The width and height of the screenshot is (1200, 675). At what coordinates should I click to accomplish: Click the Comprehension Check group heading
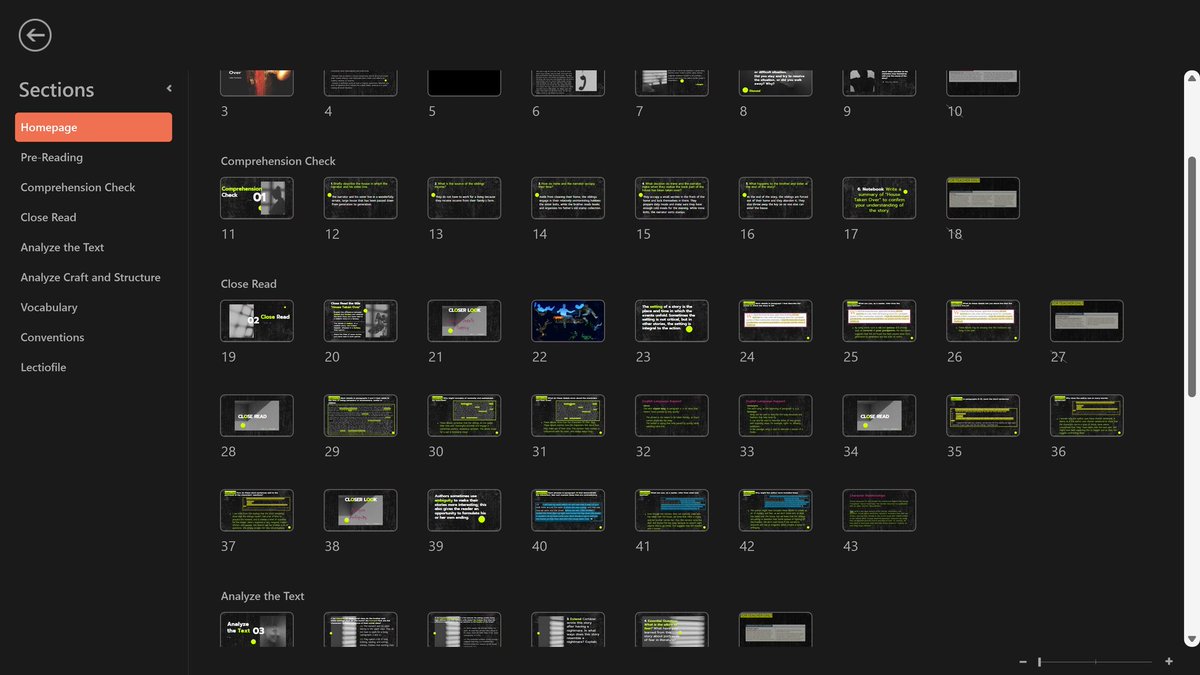pos(278,161)
